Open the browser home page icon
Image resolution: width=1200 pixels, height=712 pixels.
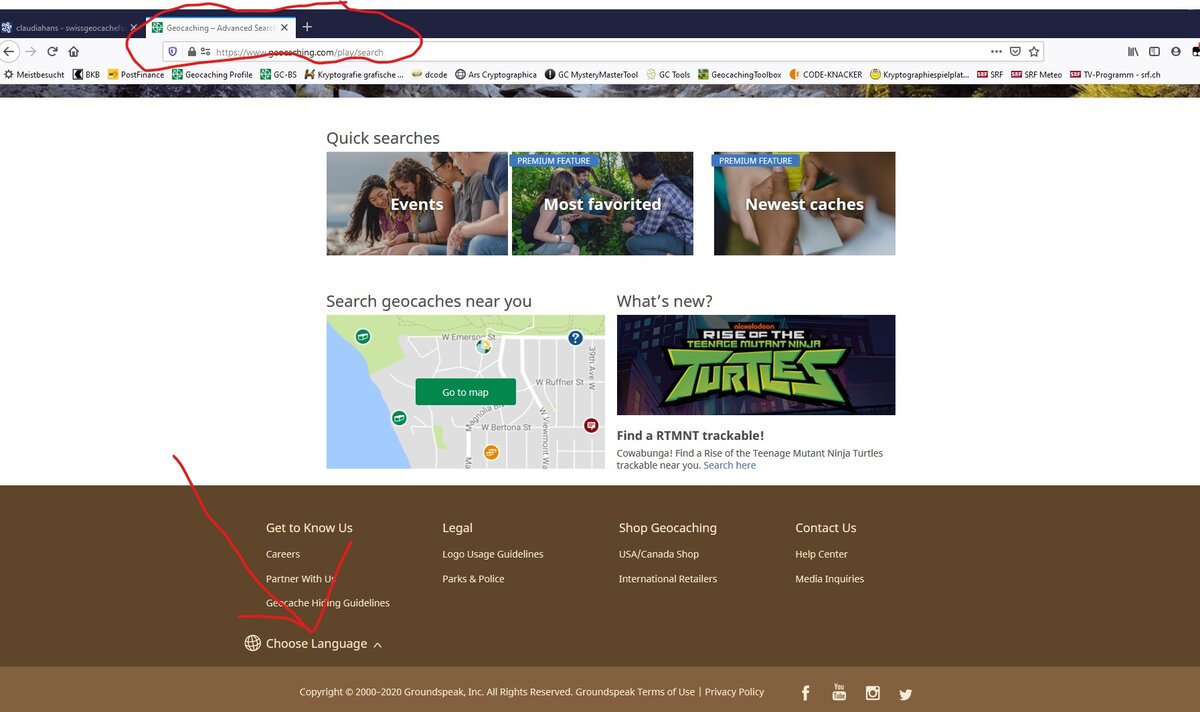coord(74,51)
